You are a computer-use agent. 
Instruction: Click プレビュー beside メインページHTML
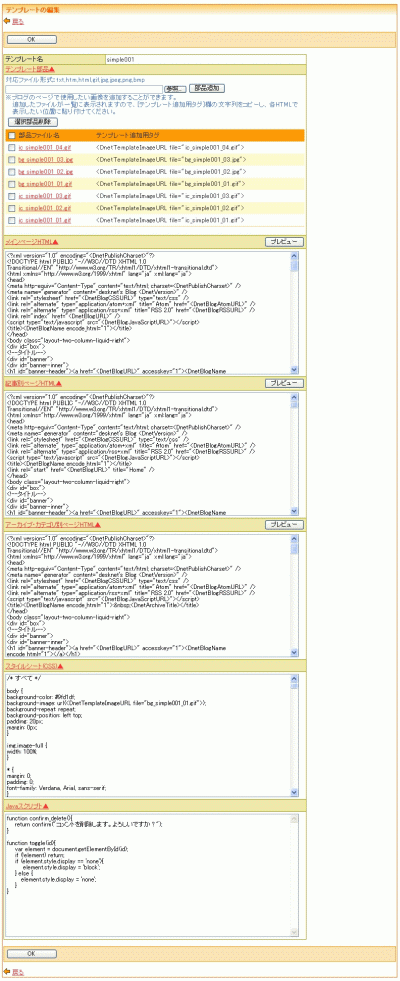(x=284, y=241)
